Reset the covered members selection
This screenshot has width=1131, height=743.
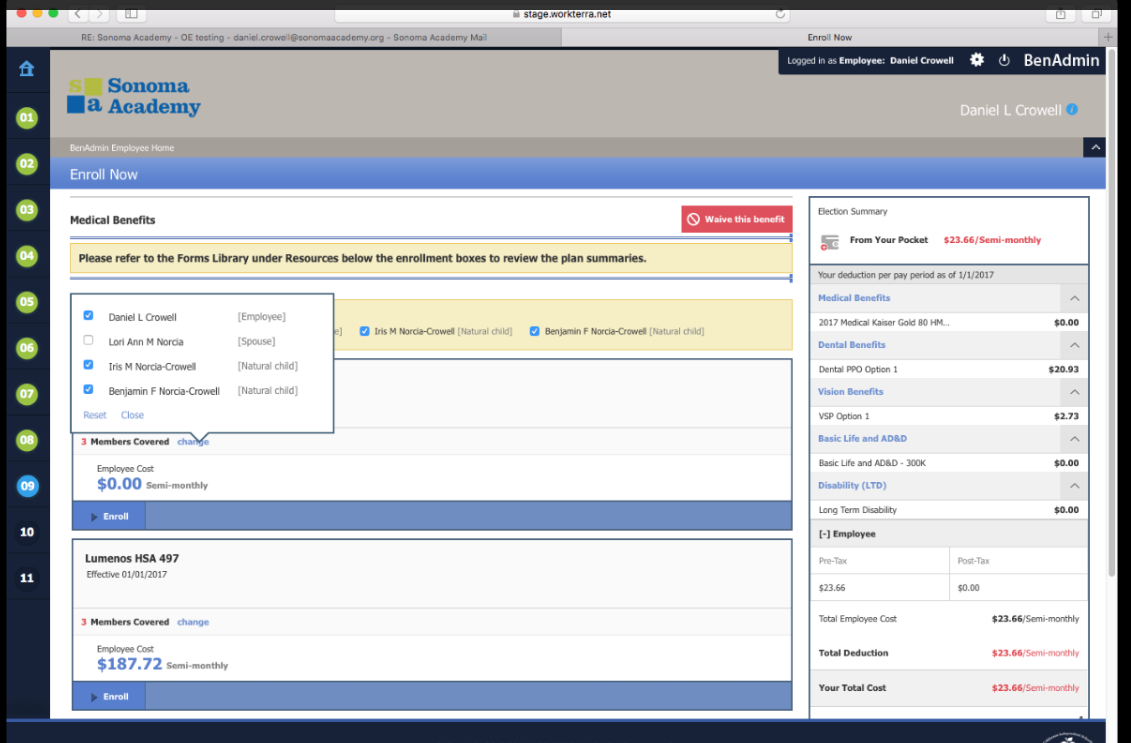[x=94, y=415]
